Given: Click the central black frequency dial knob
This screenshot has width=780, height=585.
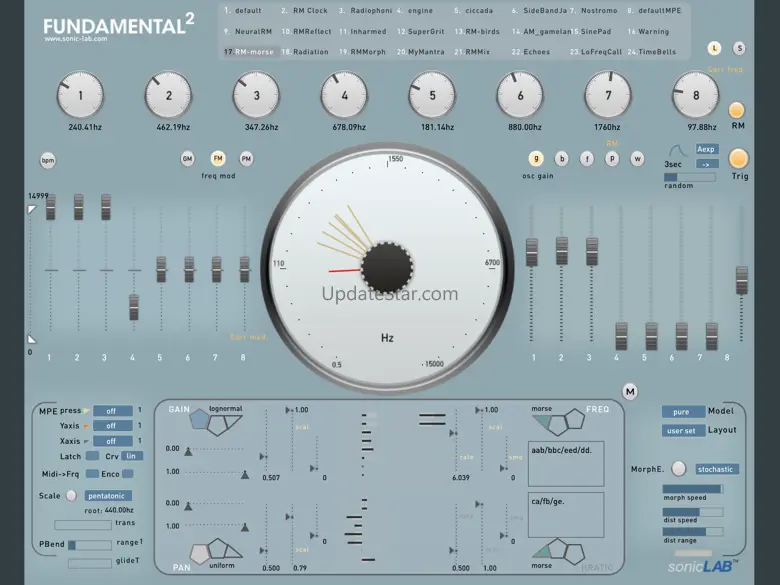Looking at the screenshot, I should point(387,268).
